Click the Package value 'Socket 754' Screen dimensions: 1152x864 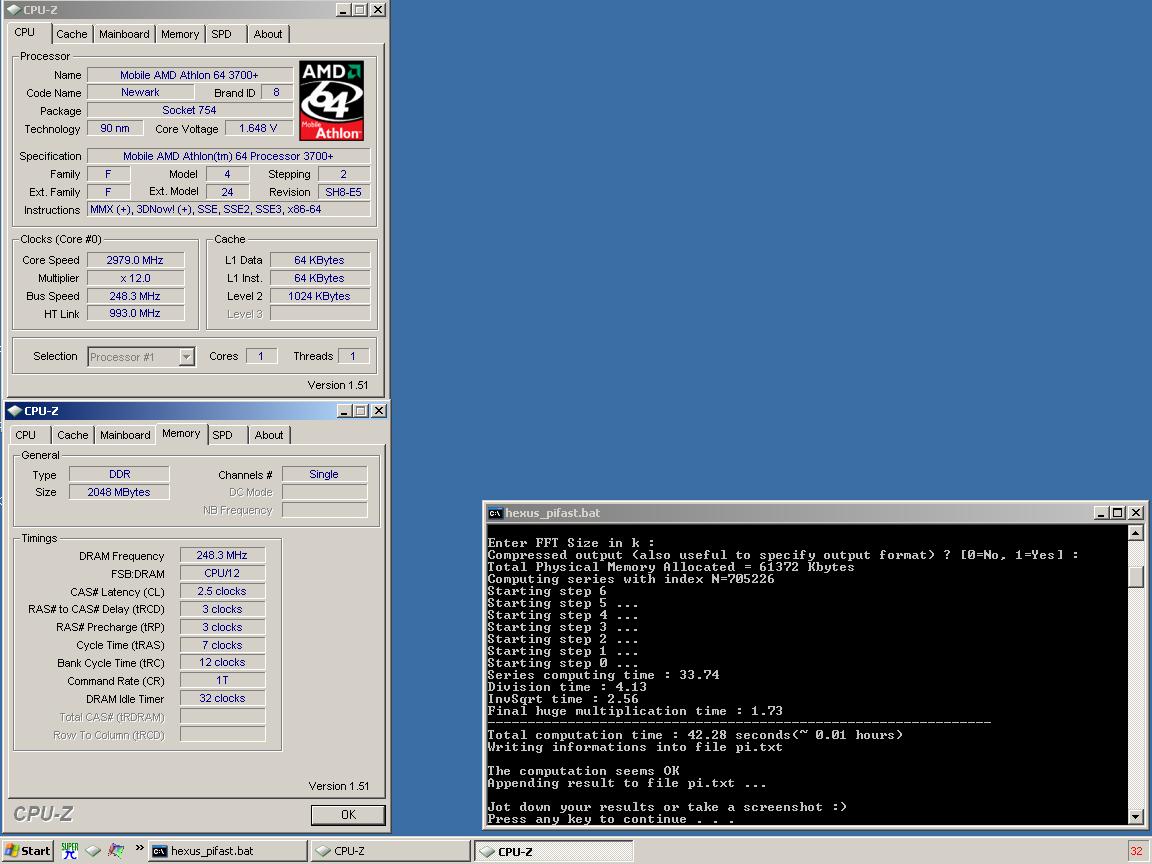[190, 110]
